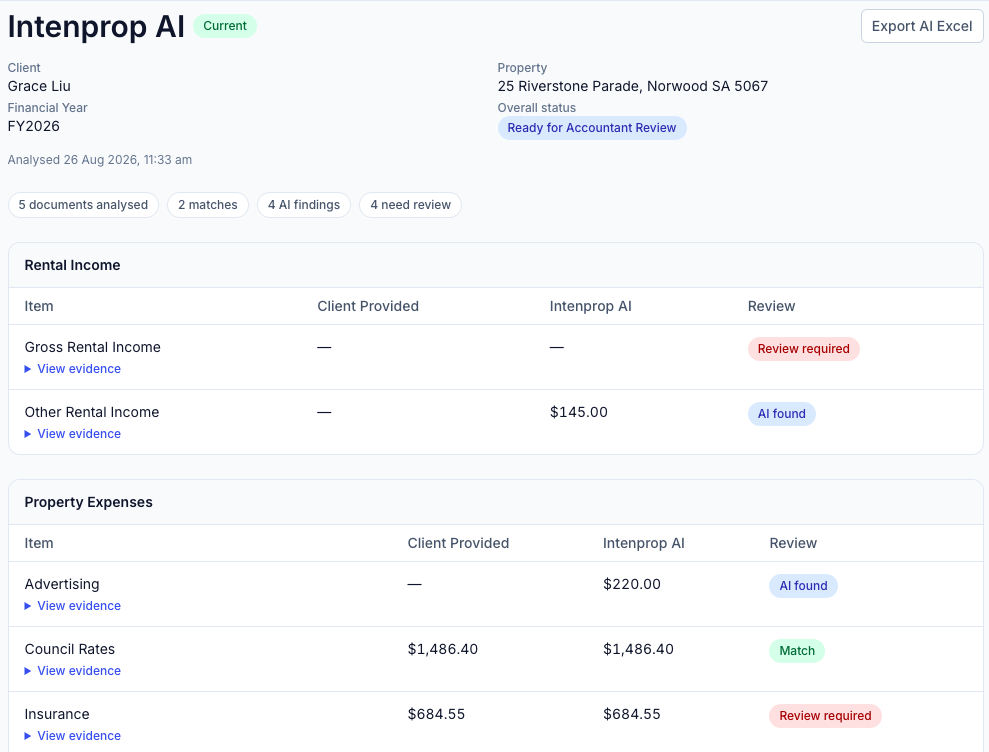This screenshot has height=752, width=989.
Task: Click Council Rates Intenprop AI $1,486.40
Action: [x=638, y=649]
